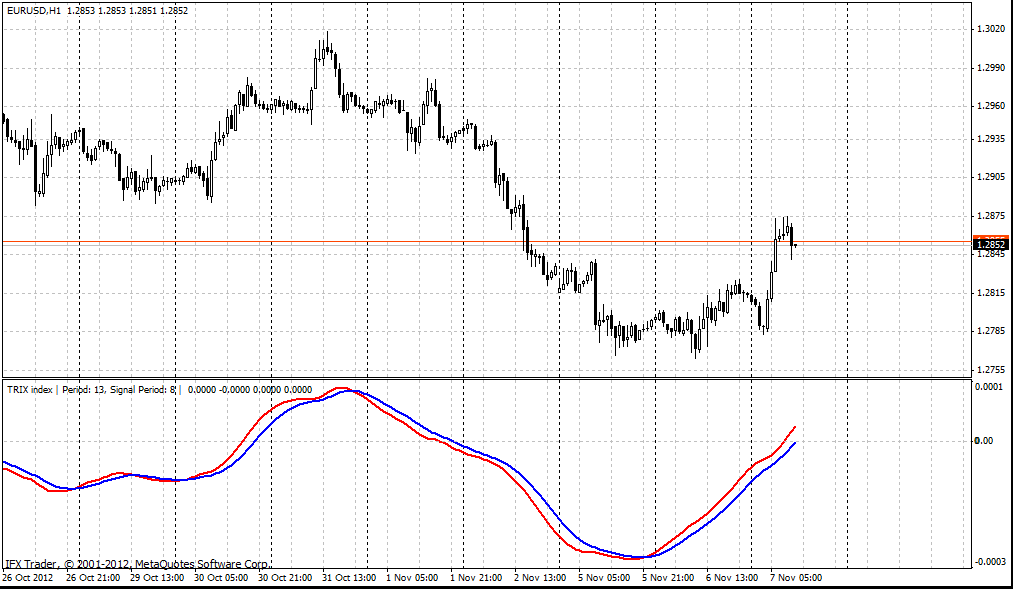Click the highest candlestick peak near 1.3020
The width and height of the screenshot is (1013, 589).
point(326,40)
